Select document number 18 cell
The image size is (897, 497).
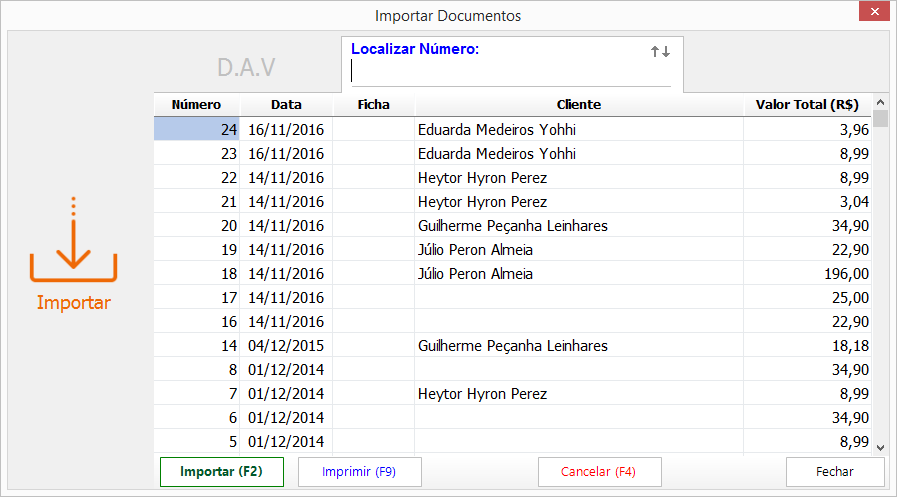197,274
